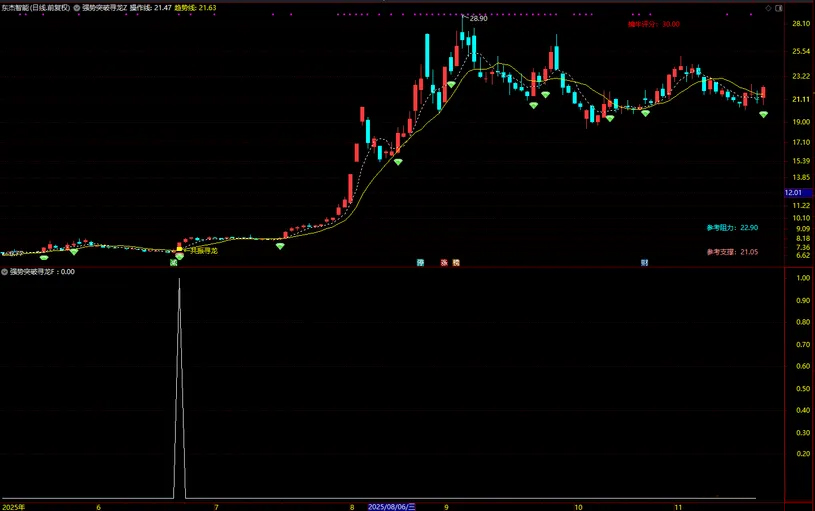This screenshot has width=815, height=511.
Task: Click the 财 event marker icon
Action: 645,263
